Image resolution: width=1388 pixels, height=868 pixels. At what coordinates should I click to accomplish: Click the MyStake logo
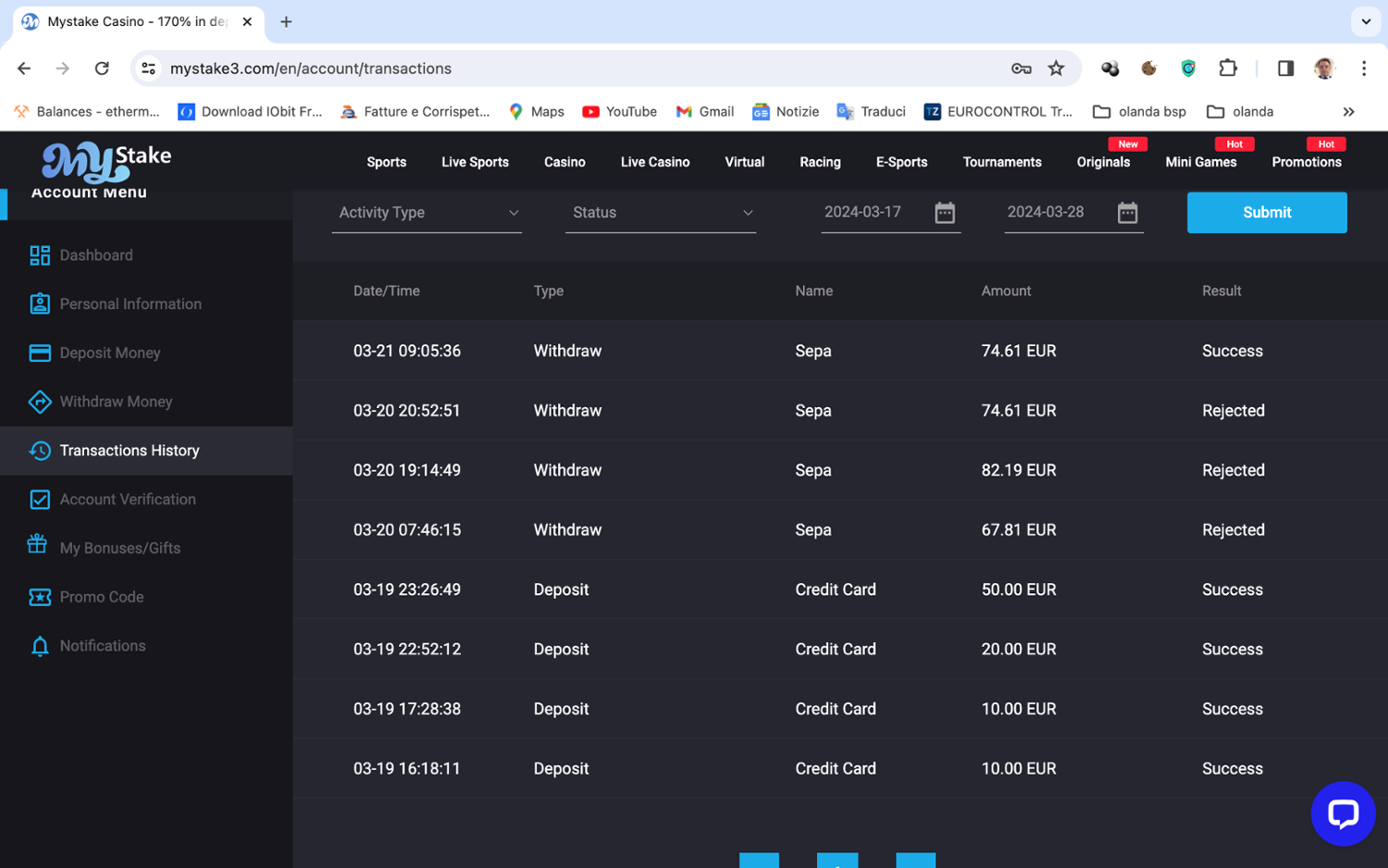click(x=106, y=161)
